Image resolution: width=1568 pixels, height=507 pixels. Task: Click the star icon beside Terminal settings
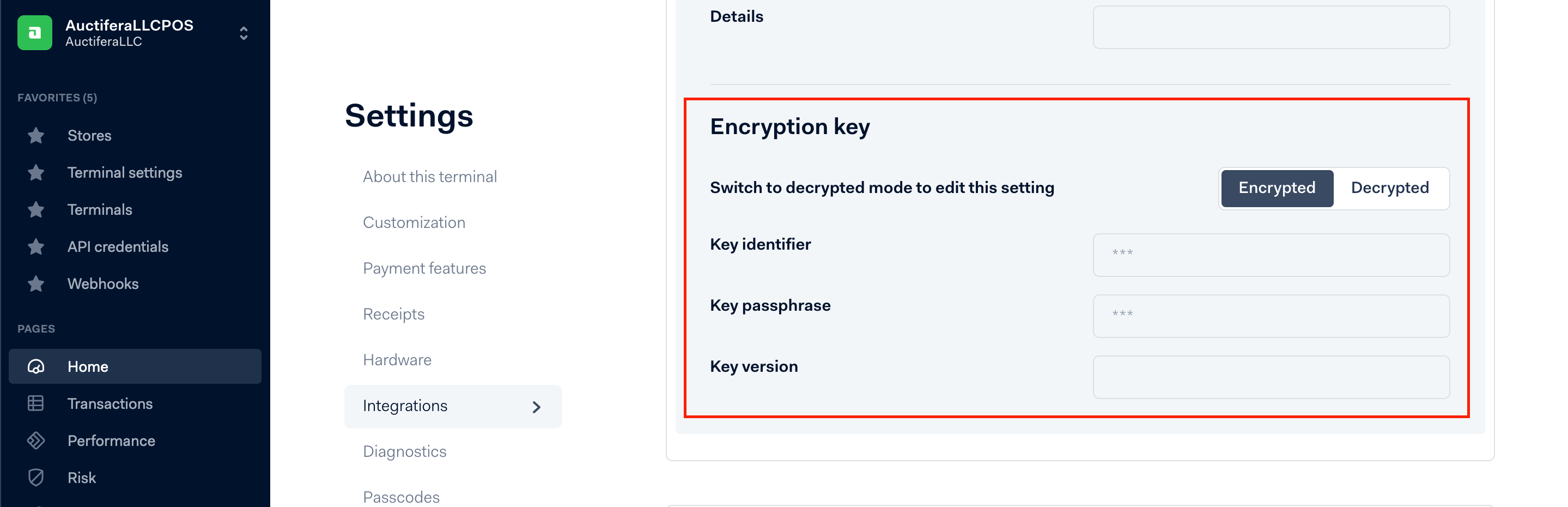pyautogui.click(x=36, y=172)
